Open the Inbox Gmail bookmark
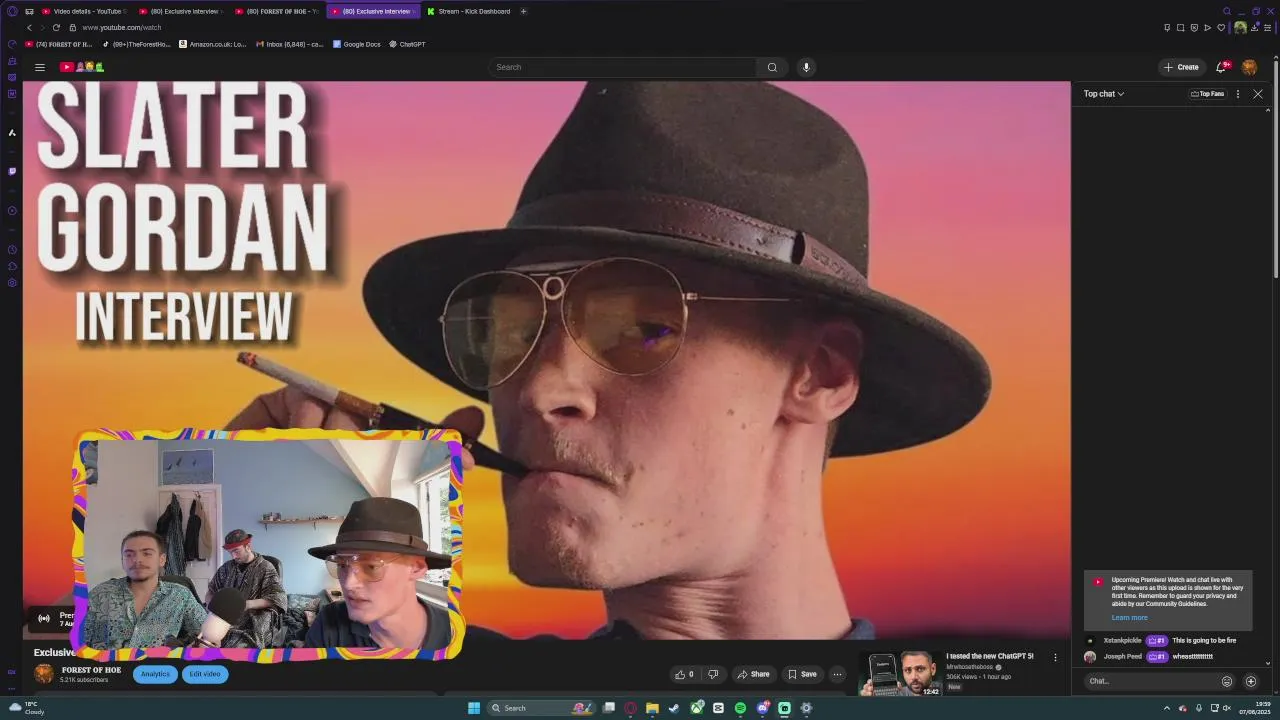Image resolution: width=1280 pixels, height=720 pixels. tap(289, 44)
